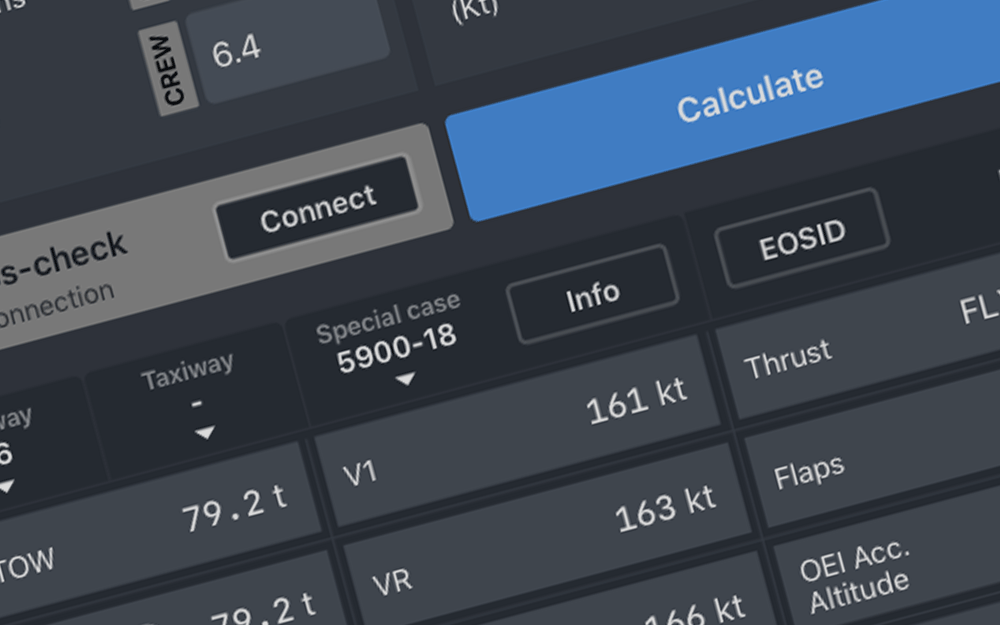Click the Info button

592,295
